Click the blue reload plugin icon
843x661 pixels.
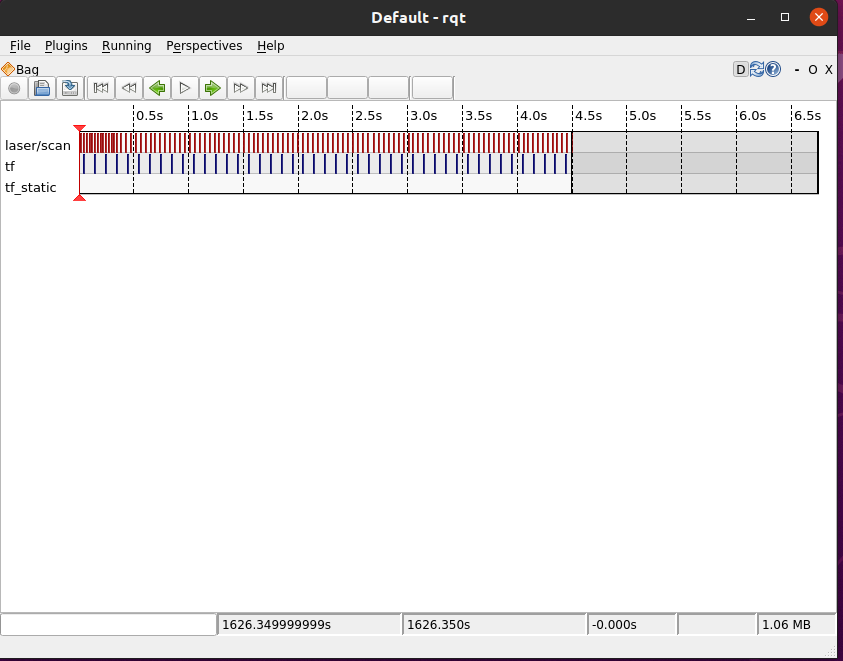(x=756, y=69)
